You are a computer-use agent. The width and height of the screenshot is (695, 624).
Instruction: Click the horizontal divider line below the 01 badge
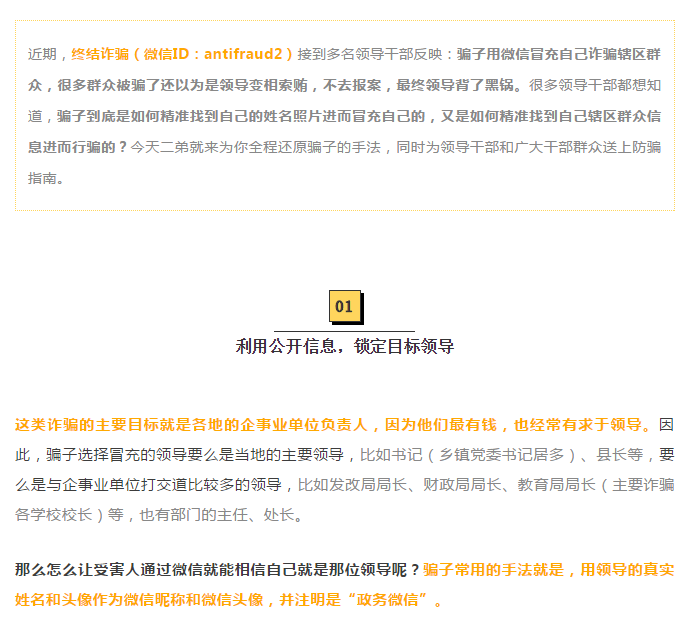(344, 330)
